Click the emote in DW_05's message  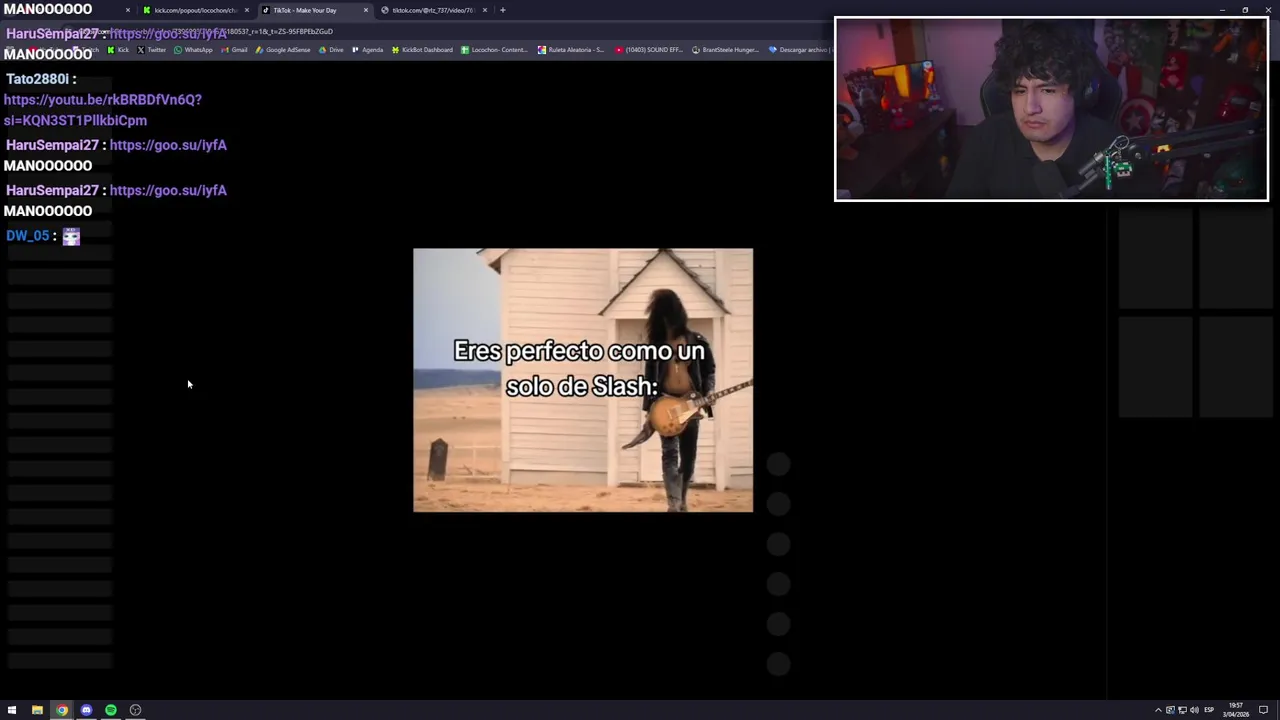point(71,236)
